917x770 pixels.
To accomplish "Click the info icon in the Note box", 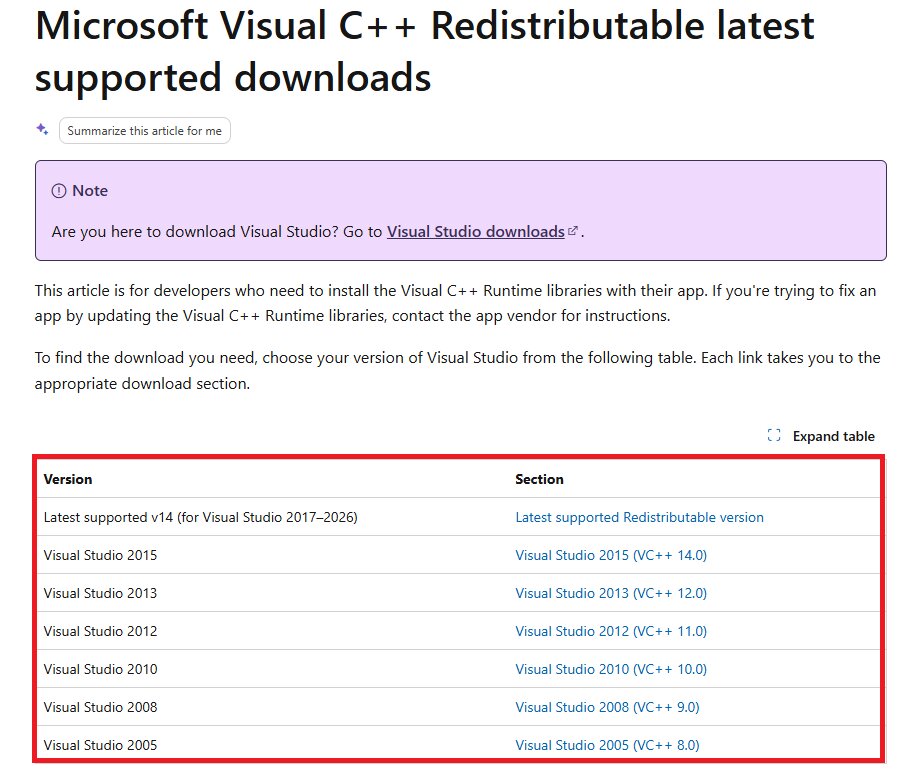I will [x=57, y=190].
